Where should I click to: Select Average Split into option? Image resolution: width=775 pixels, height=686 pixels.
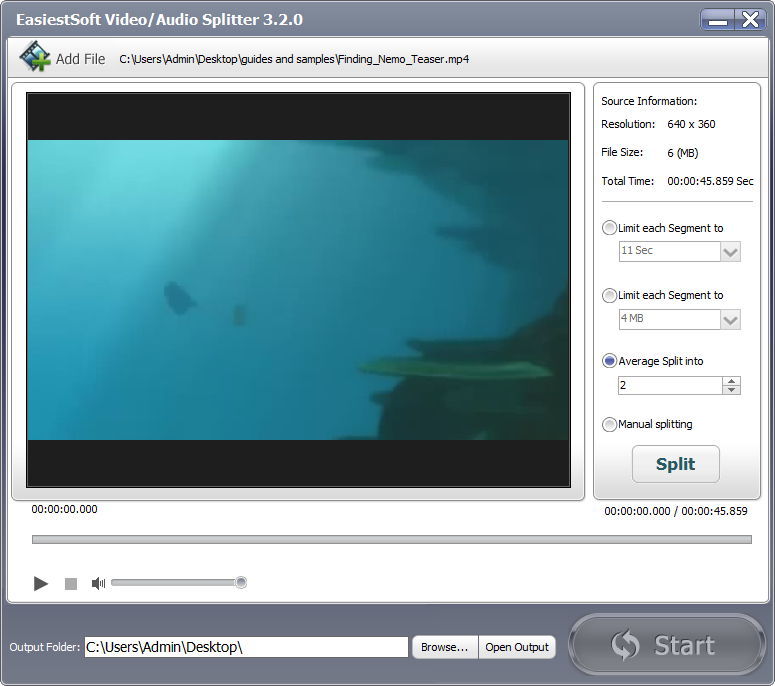[609, 361]
